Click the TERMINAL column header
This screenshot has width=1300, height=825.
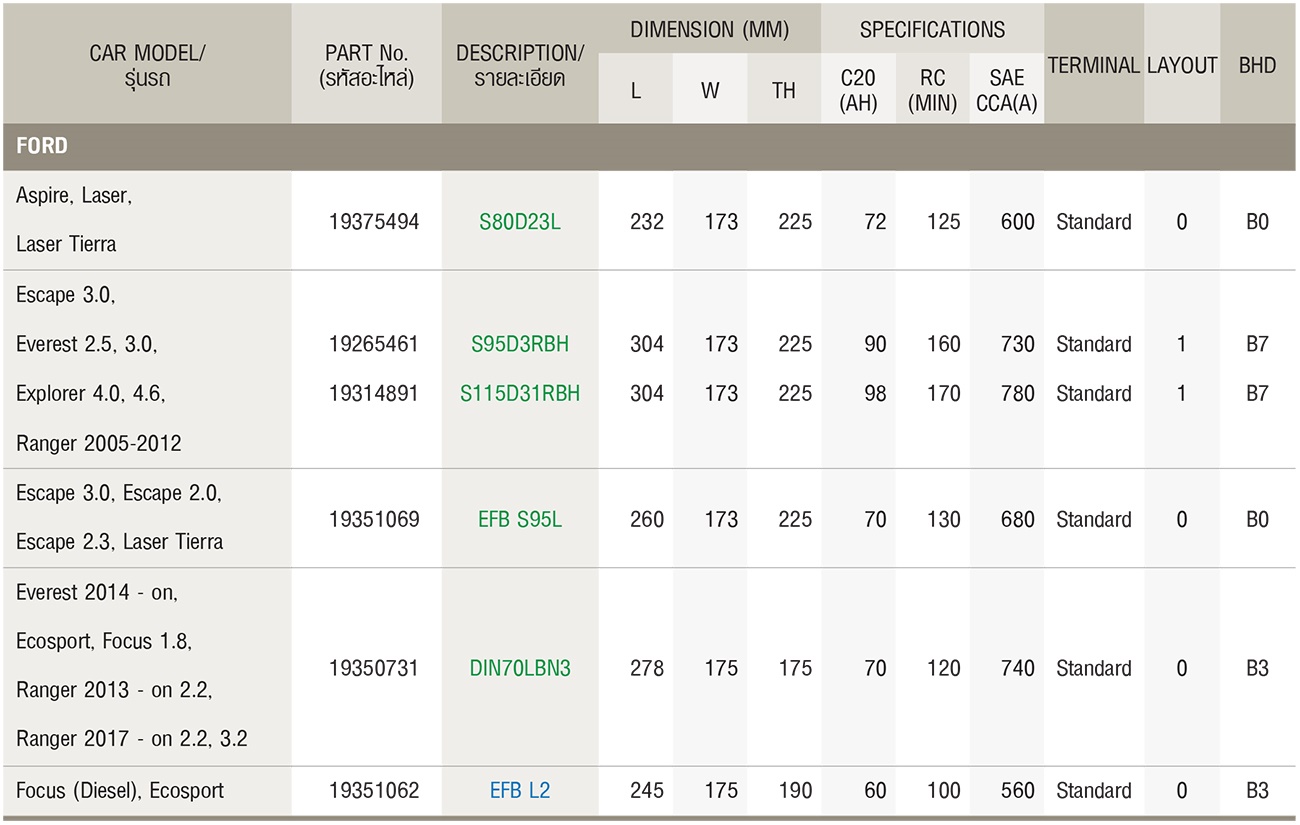click(x=1094, y=66)
